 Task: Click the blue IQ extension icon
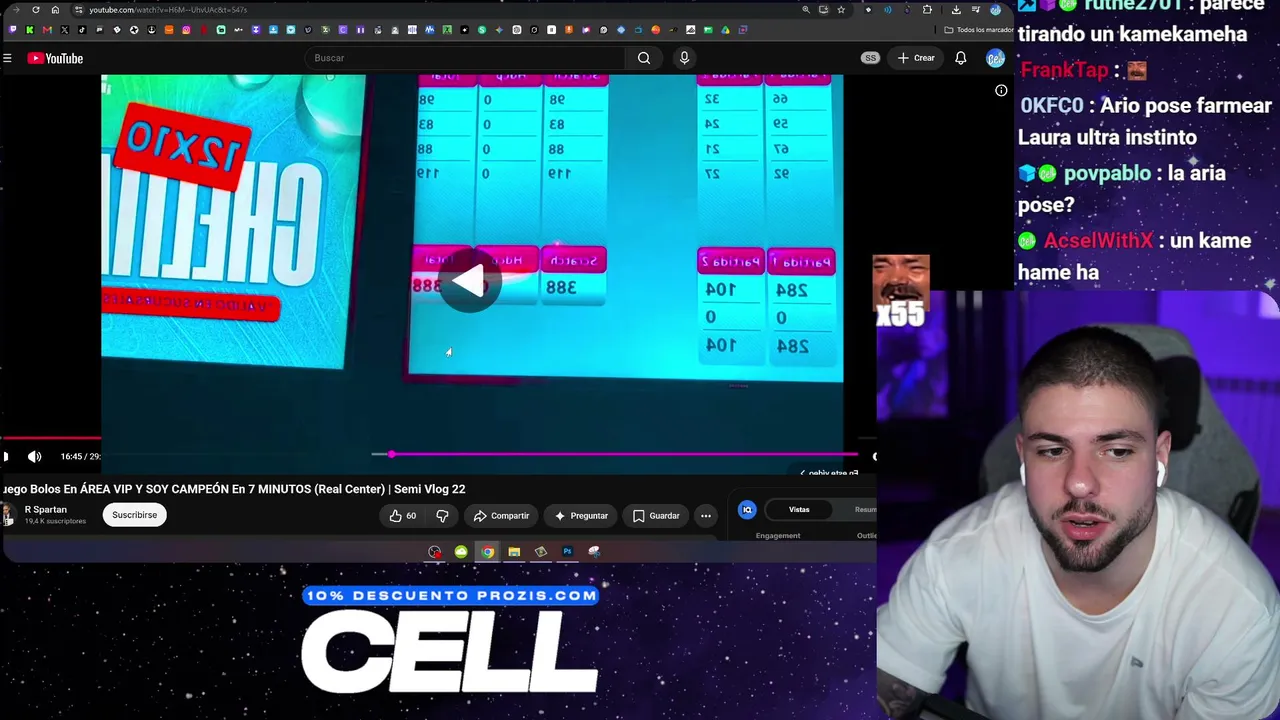tap(747, 510)
